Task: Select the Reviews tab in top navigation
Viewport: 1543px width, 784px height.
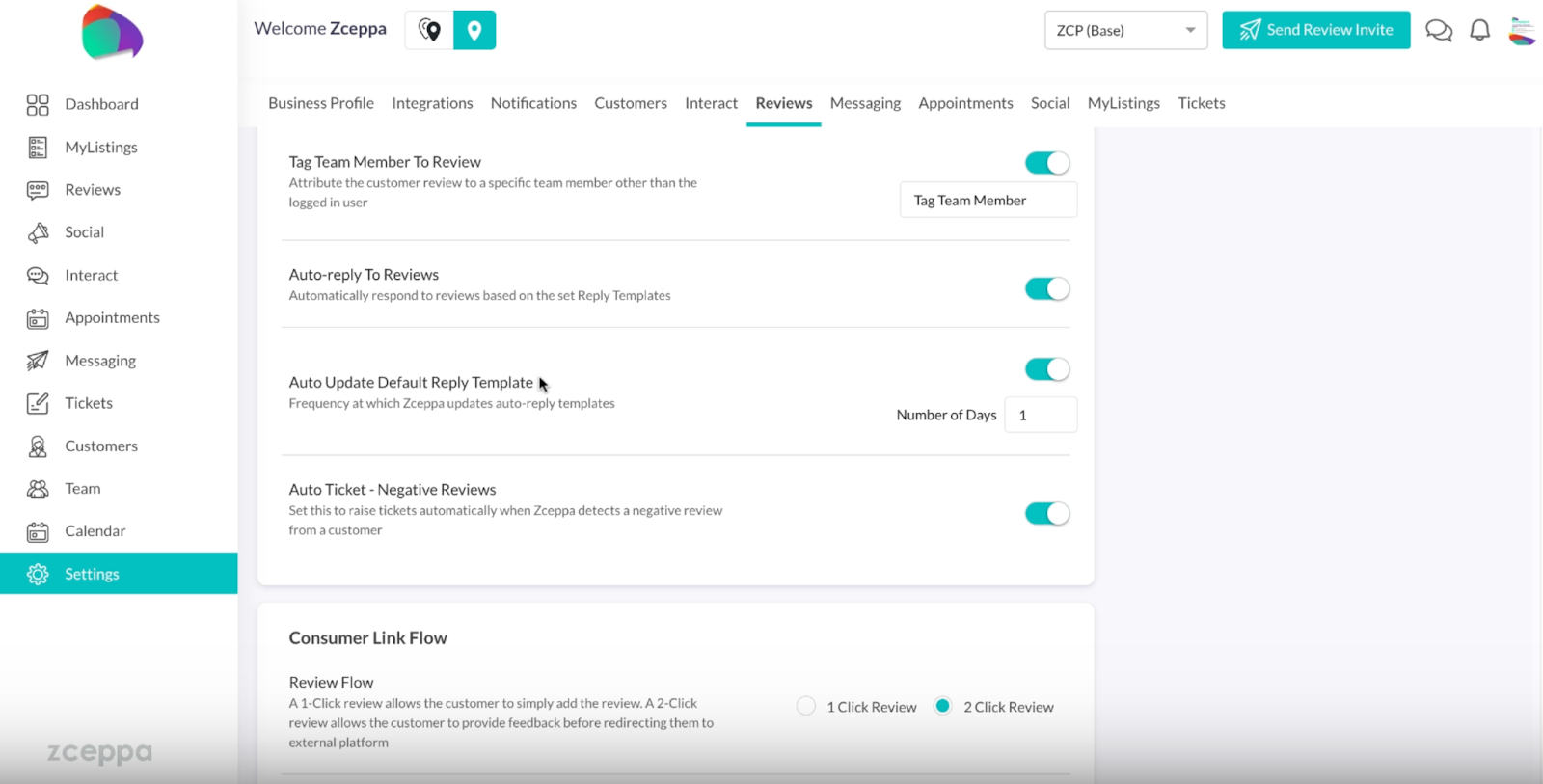Action: [x=784, y=103]
